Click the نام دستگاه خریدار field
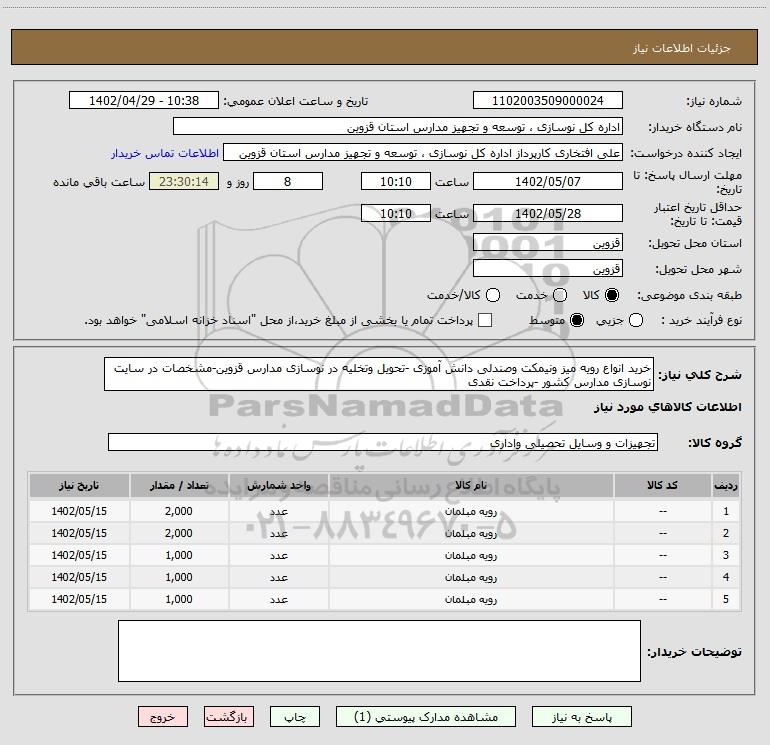The height and width of the screenshot is (745, 770). 398,126
